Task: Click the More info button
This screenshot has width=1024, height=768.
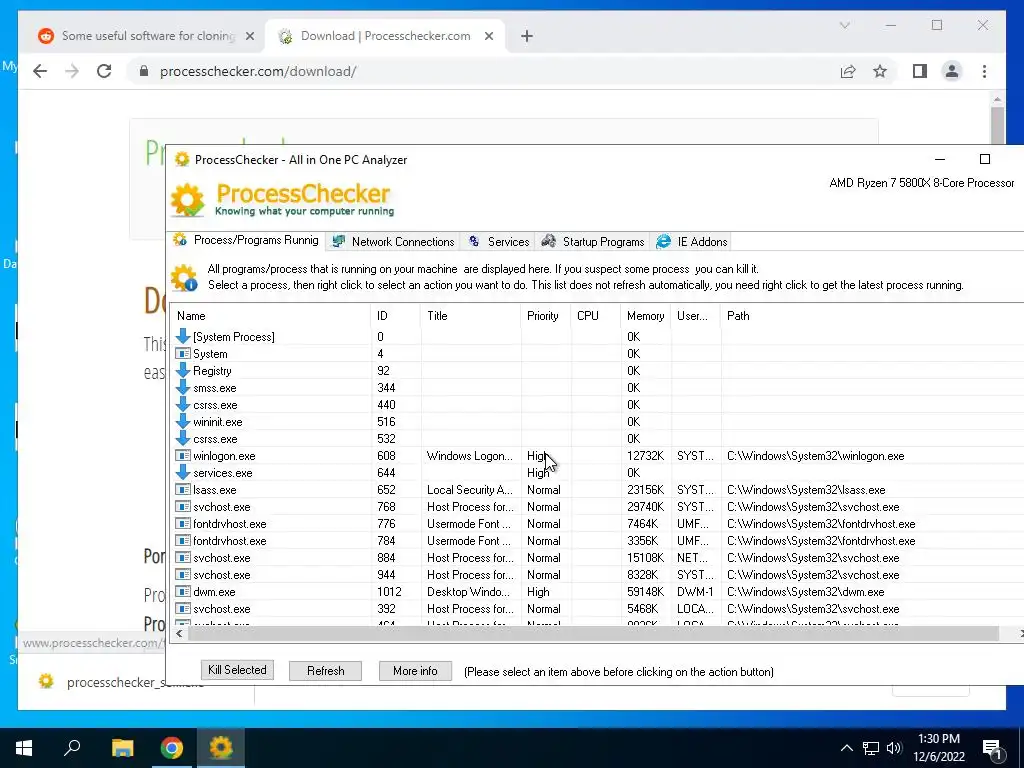Action: point(415,671)
